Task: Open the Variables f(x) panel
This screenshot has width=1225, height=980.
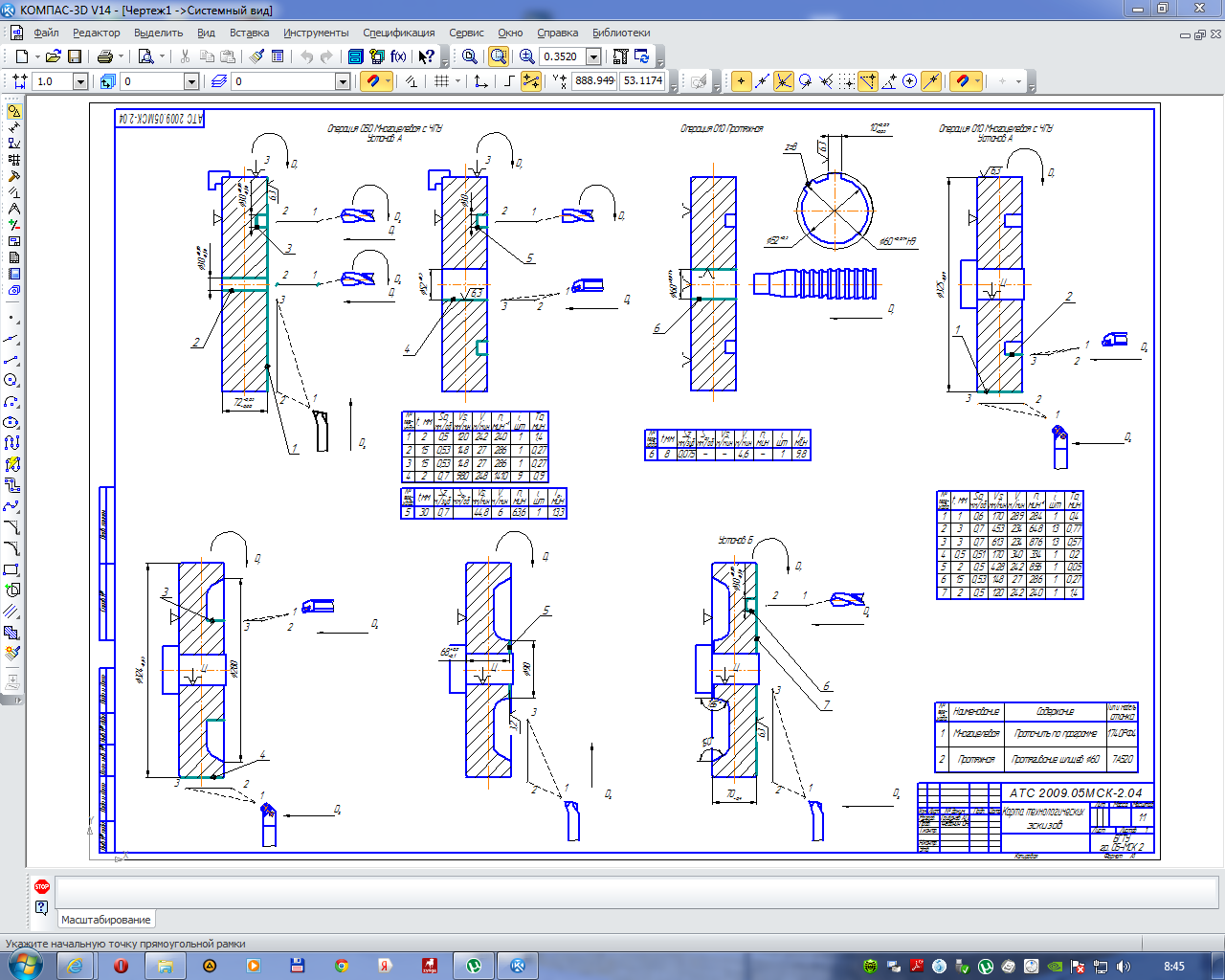Action: click(398, 56)
